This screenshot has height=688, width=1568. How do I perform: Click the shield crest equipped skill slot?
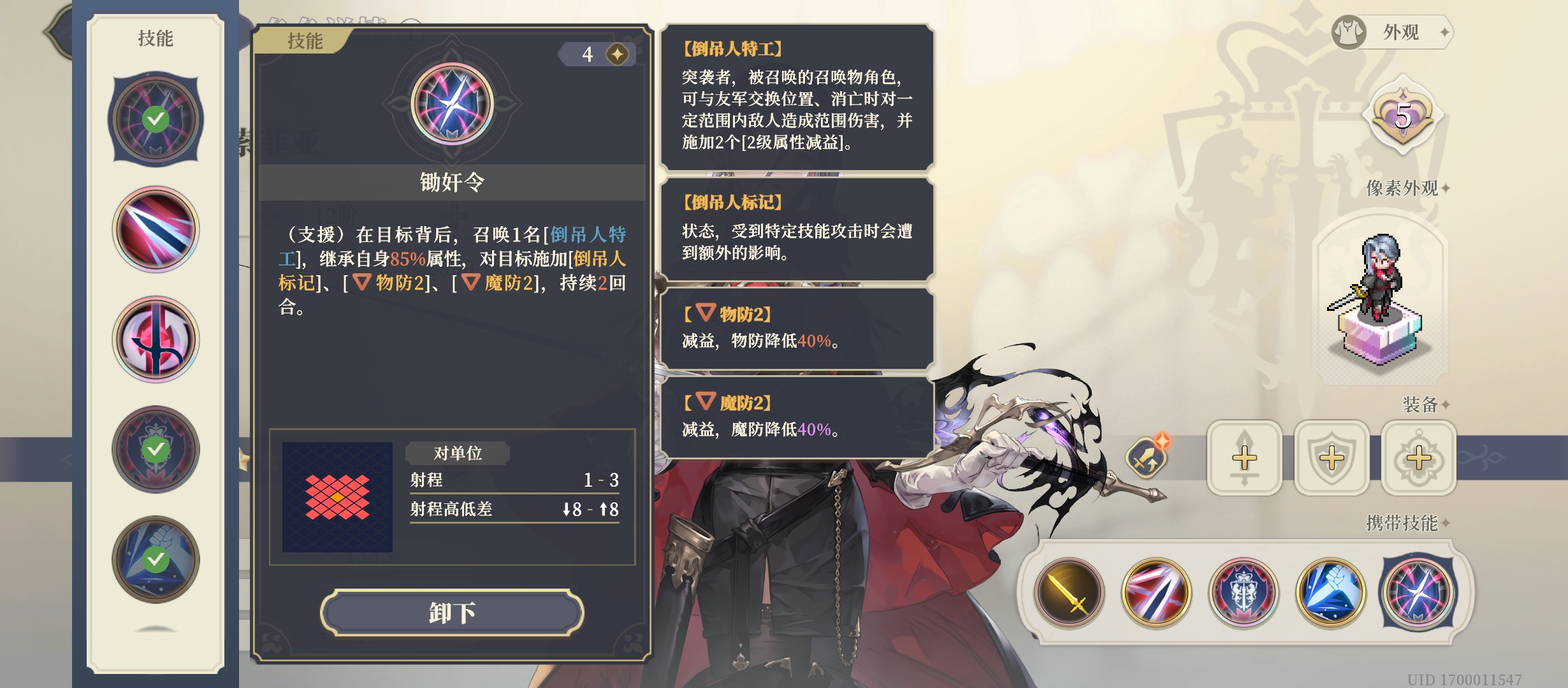tap(1244, 592)
